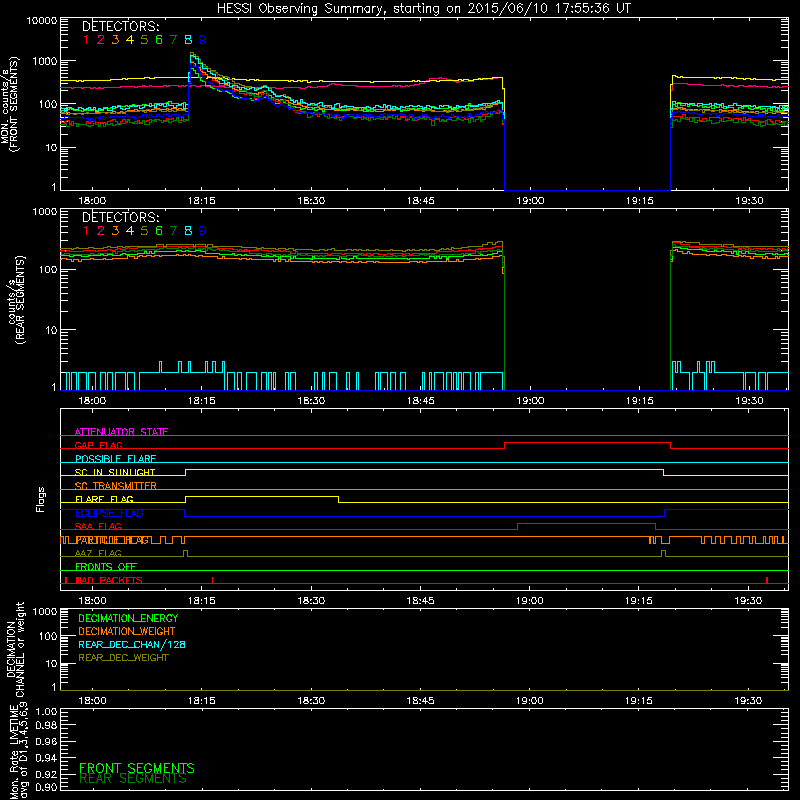This screenshot has width=800, height=800.
Task: Click the ATTENUATOR STATE flag label
Action: point(121,432)
